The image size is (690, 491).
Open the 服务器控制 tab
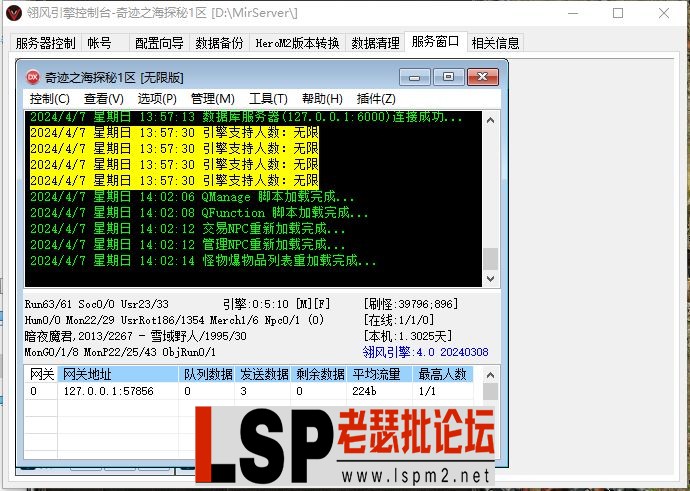[45, 43]
